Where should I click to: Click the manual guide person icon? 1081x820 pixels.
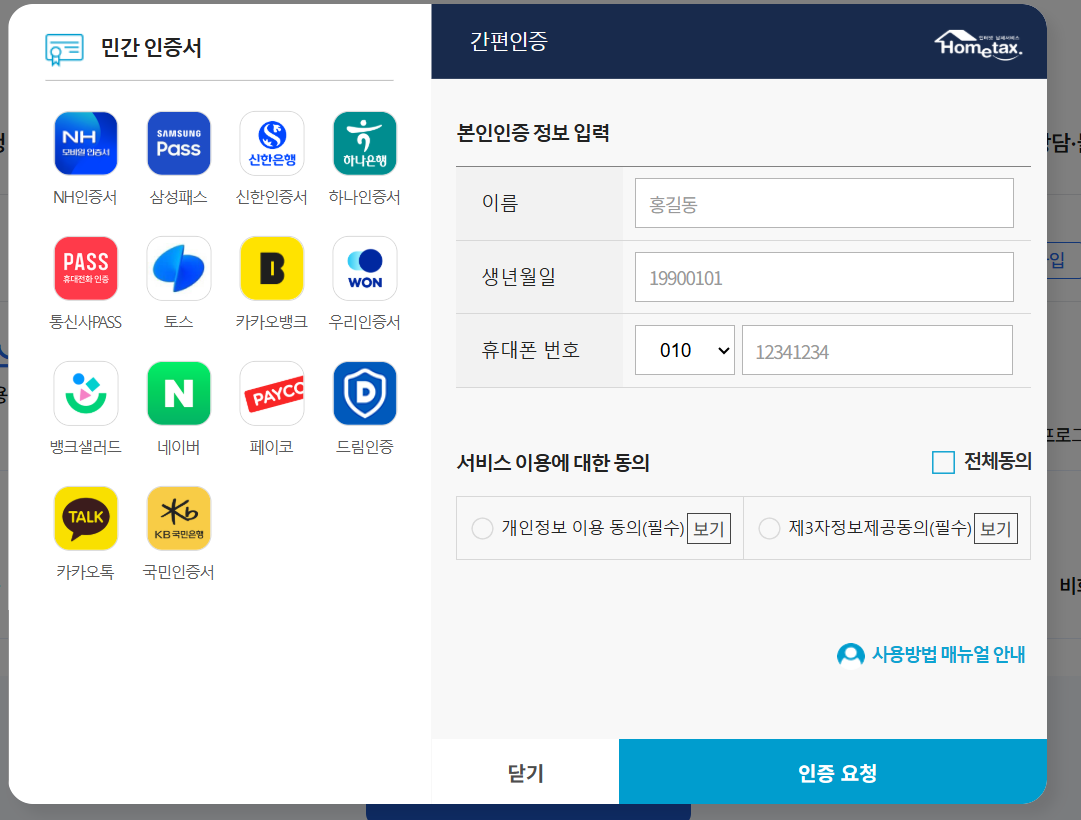851,654
